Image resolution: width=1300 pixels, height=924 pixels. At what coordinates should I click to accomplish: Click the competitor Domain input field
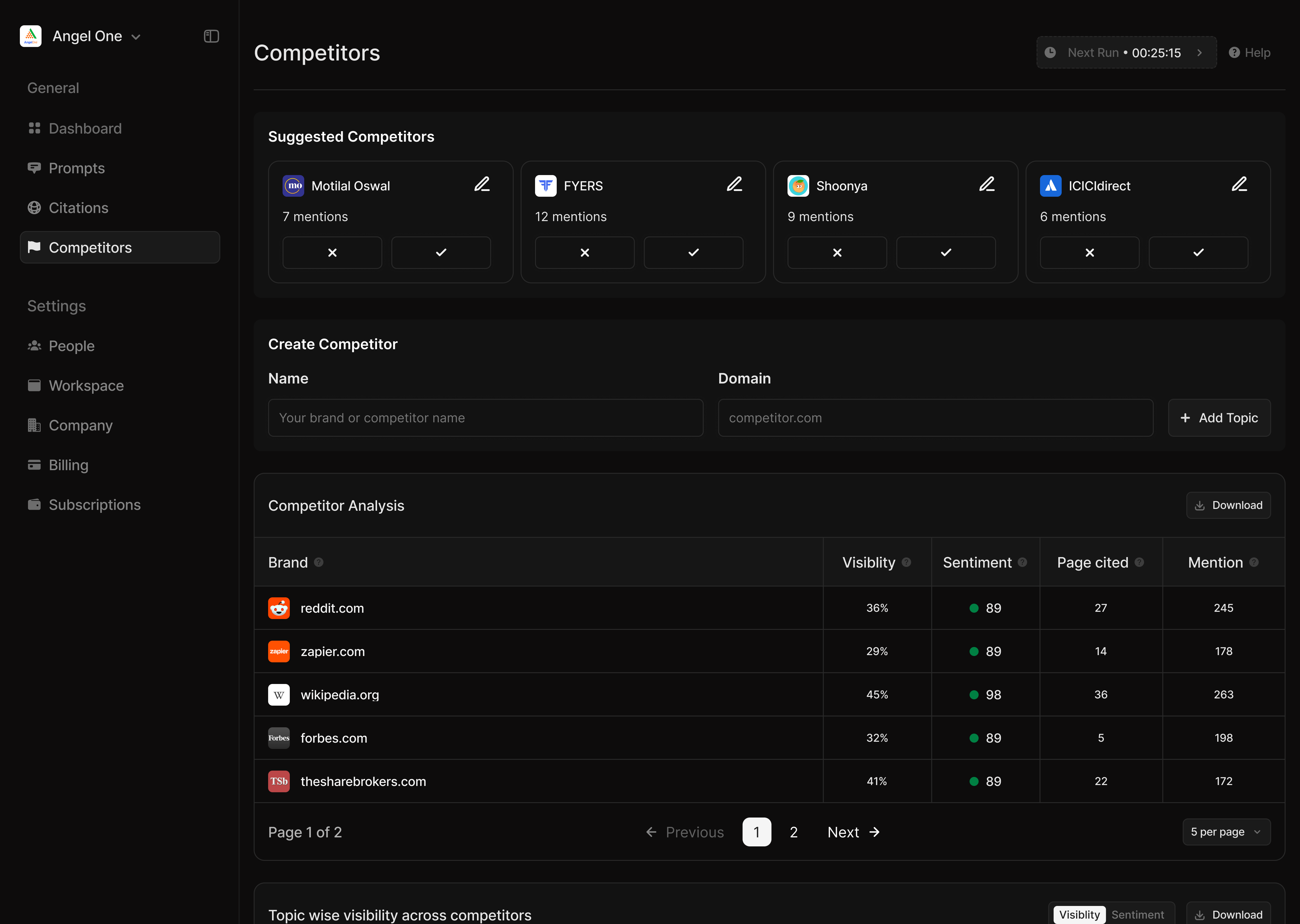[935, 417]
